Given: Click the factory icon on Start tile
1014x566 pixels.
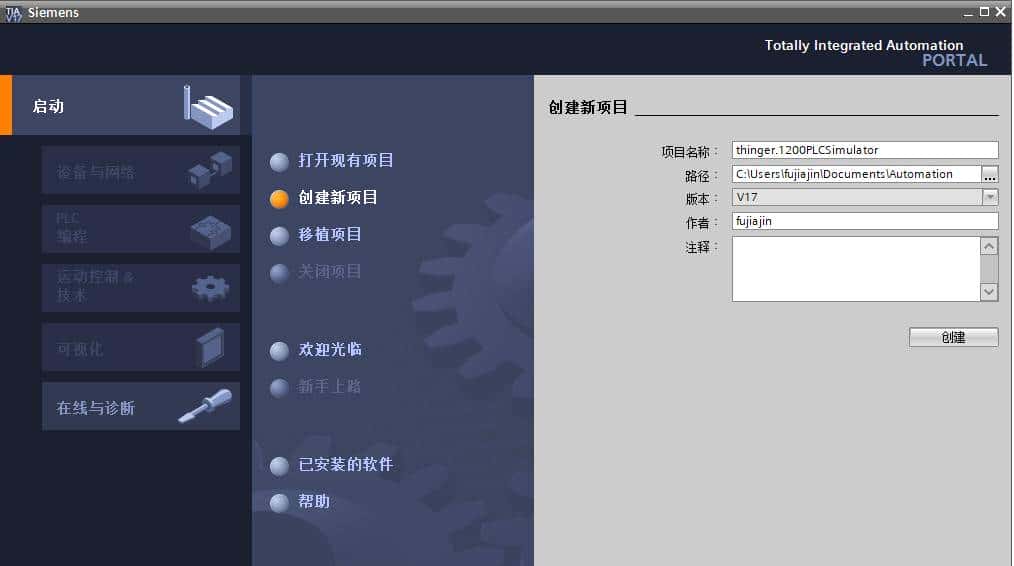Looking at the screenshot, I should click(x=208, y=107).
